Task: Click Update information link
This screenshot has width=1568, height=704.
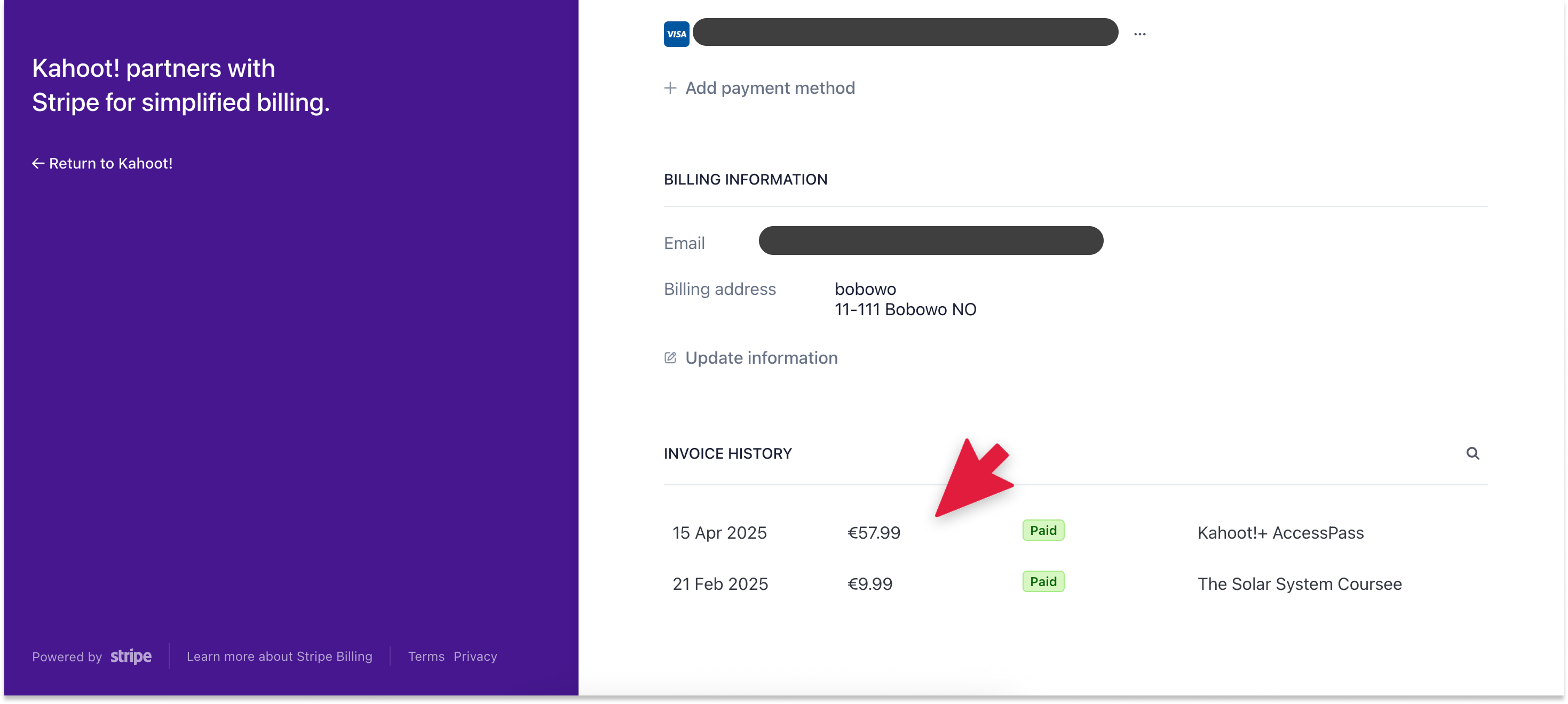Action: click(762, 358)
